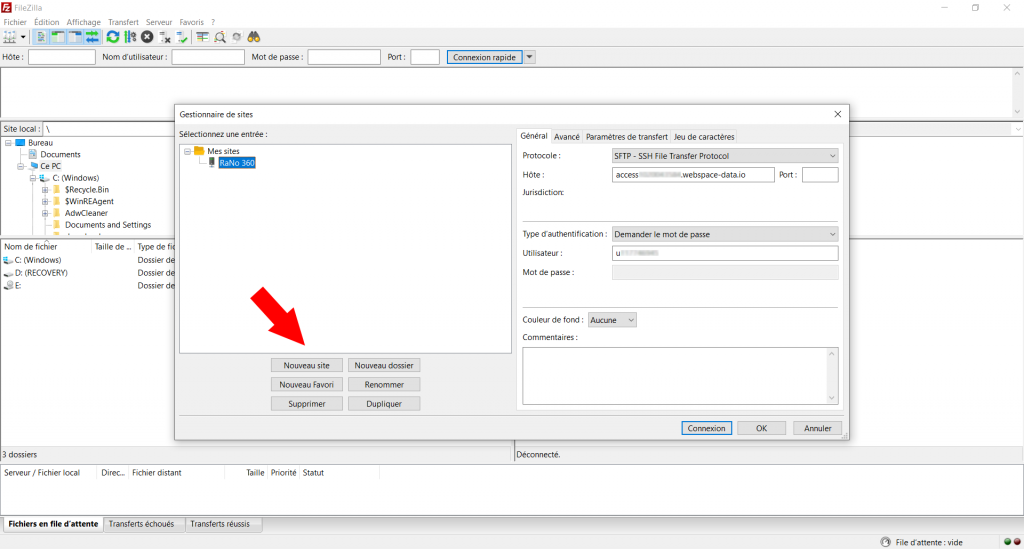
Task: Toggle transfer queue display in toolbar
Action: (92, 37)
